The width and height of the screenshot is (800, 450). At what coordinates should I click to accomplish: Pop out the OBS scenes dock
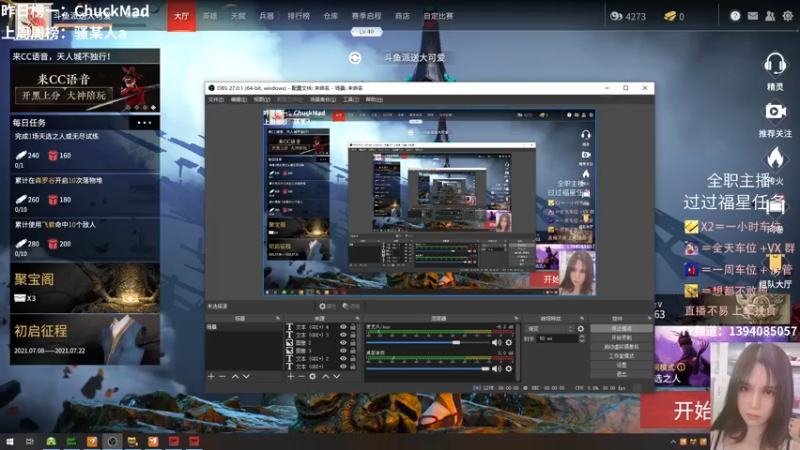[x=278, y=318]
